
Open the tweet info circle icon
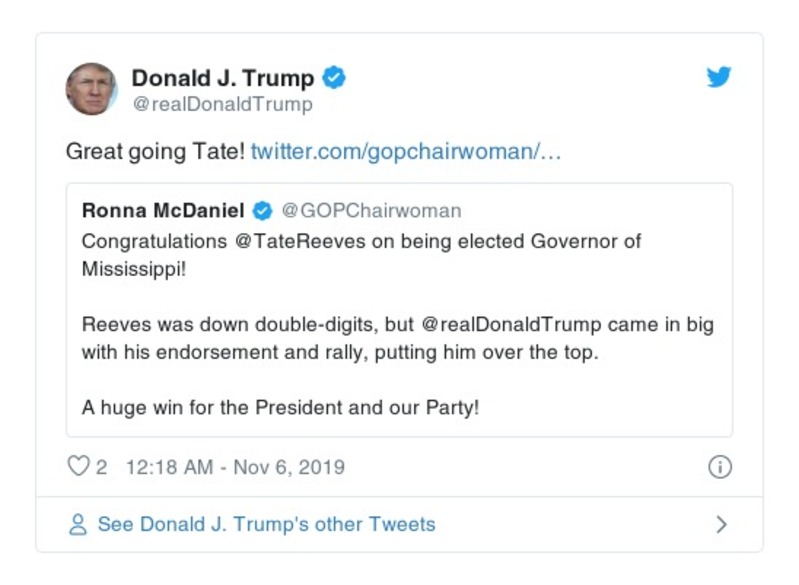pos(719,467)
